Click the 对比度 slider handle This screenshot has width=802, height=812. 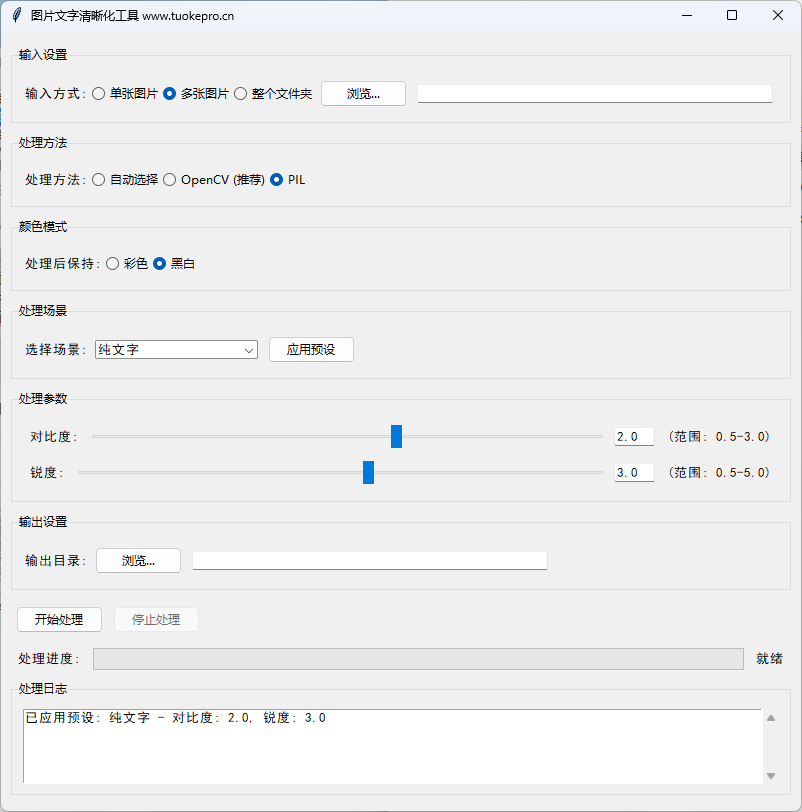coord(396,437)
